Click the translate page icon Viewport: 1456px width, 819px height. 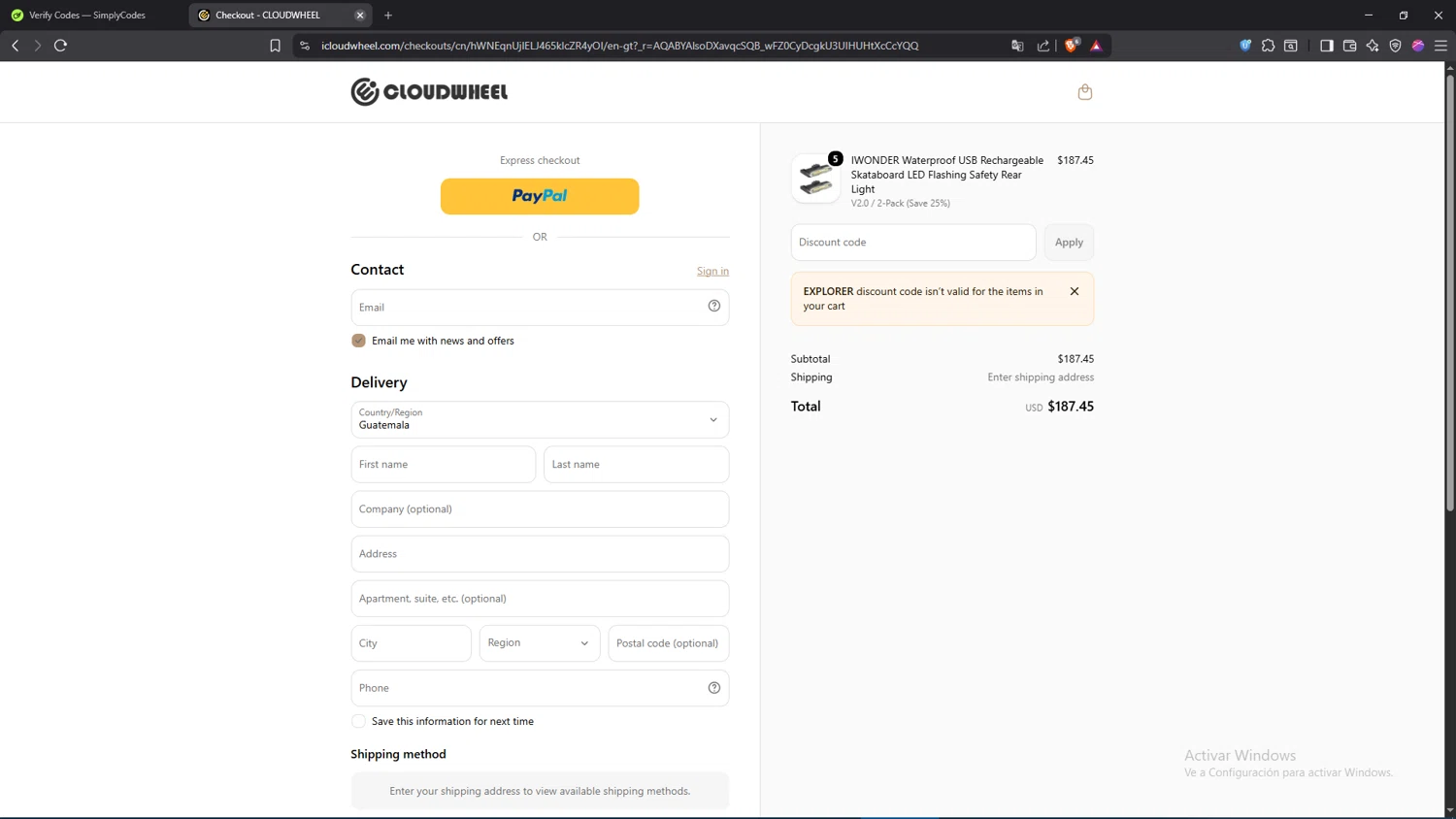(1017, 46)
